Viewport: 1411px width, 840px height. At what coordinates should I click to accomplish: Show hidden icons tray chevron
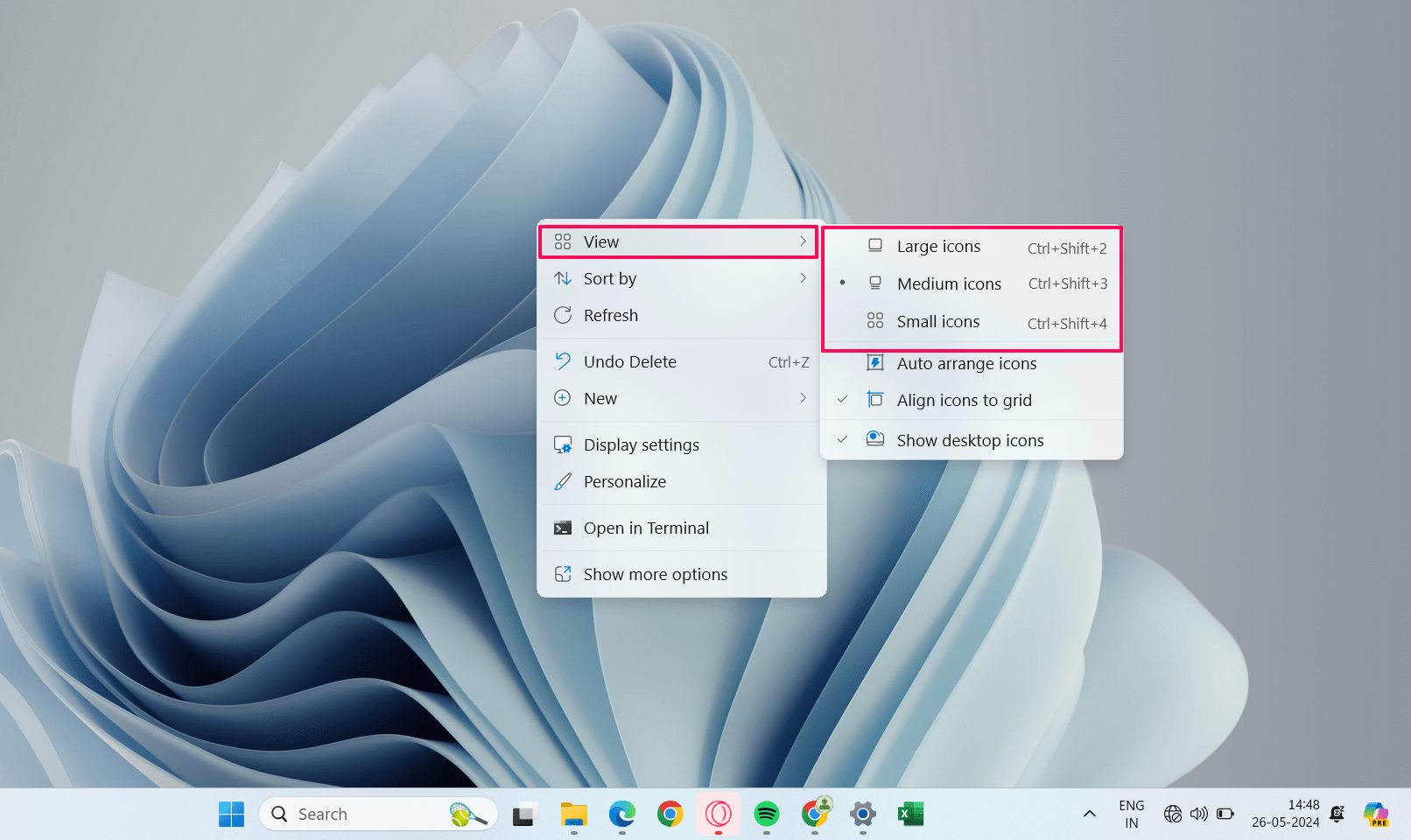[x=1090, y=815]
